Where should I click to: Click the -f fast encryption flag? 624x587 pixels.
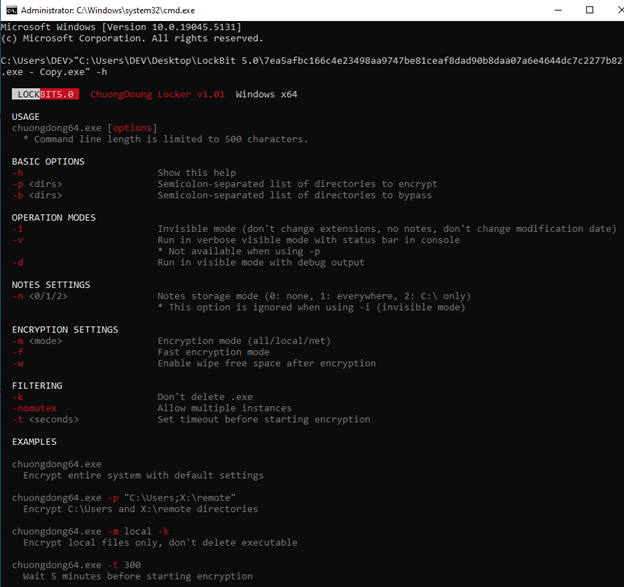click(x=17, y=352)
